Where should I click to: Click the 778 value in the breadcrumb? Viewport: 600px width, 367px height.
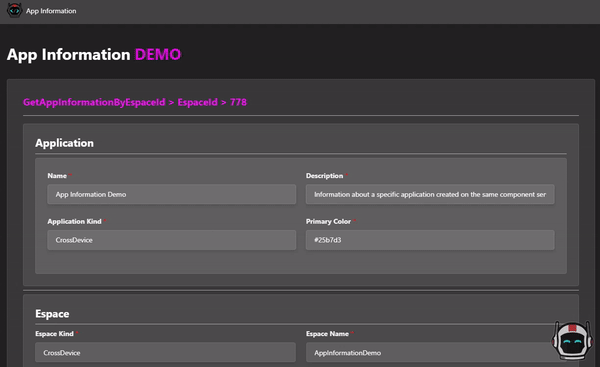[238, 102]
